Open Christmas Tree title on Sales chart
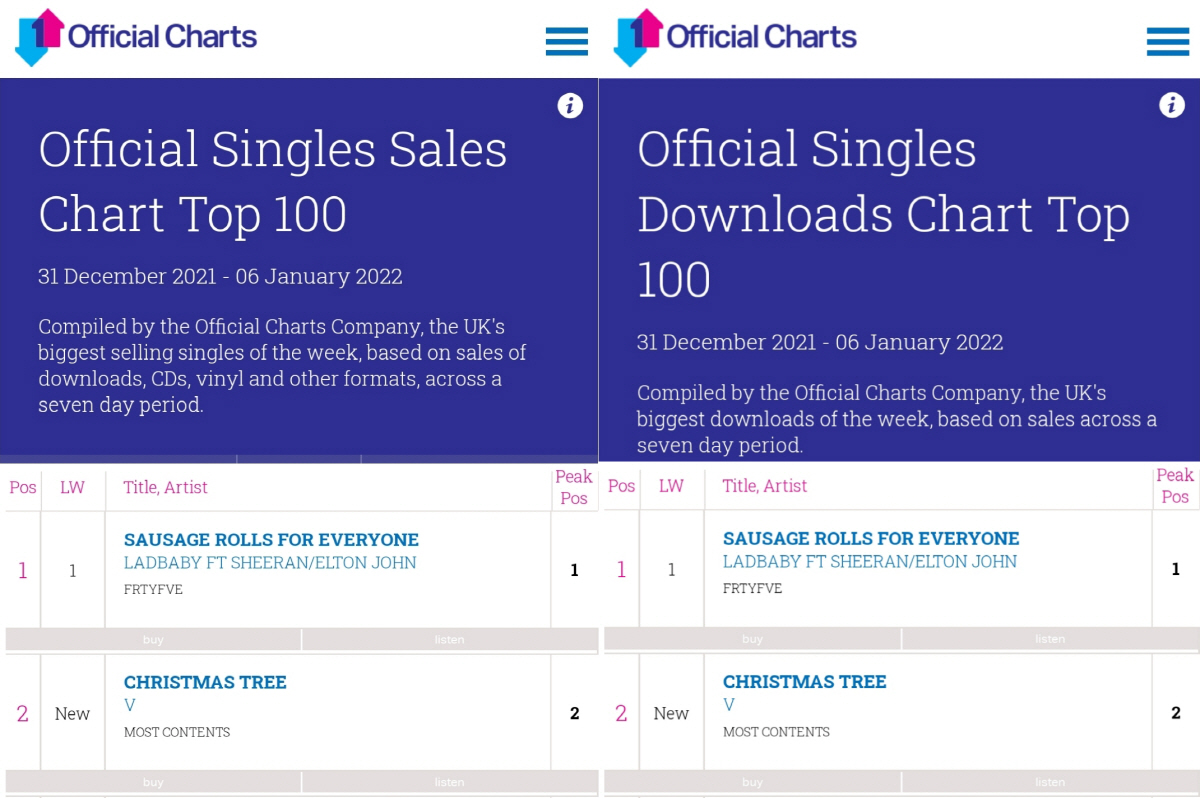Screen dimensions: 1200x798 pos(205,683)
